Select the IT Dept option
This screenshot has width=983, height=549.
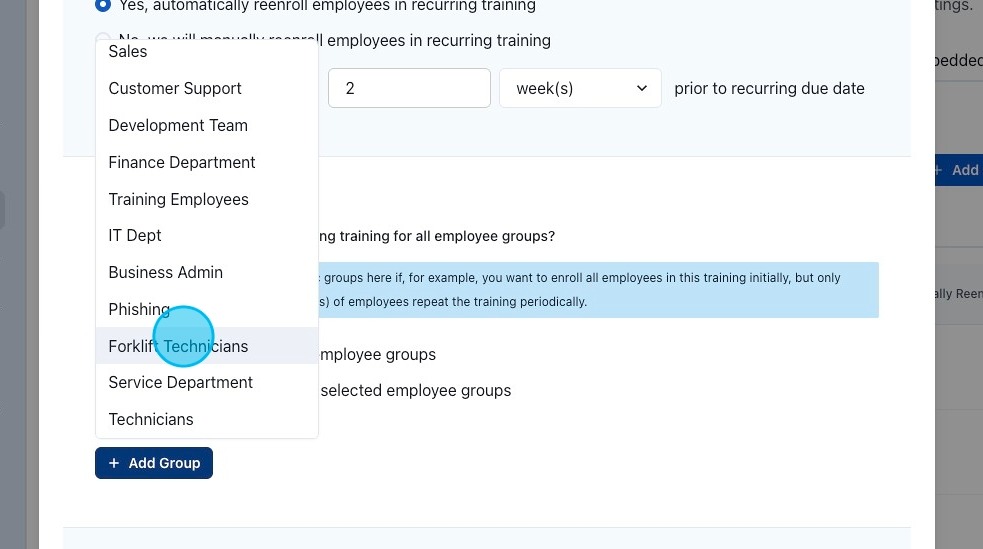[x=135, y=235]
